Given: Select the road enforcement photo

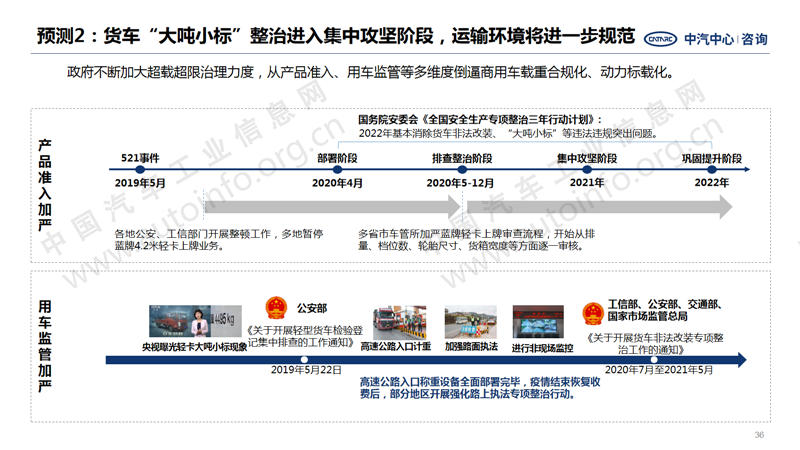Looking at the screenshot, I should (x=470, y=322).
